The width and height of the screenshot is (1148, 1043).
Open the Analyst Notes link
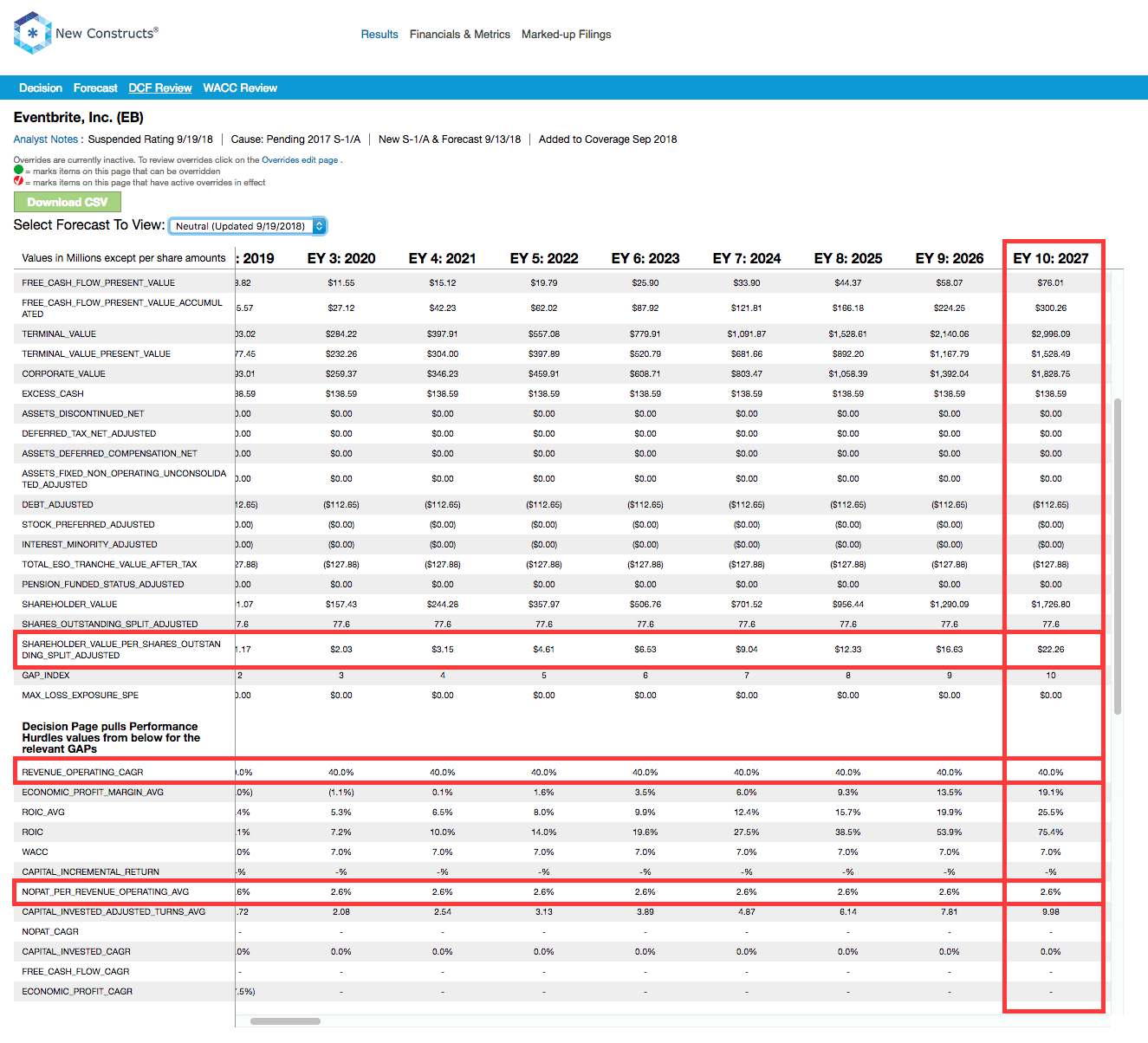click(46, 139)
